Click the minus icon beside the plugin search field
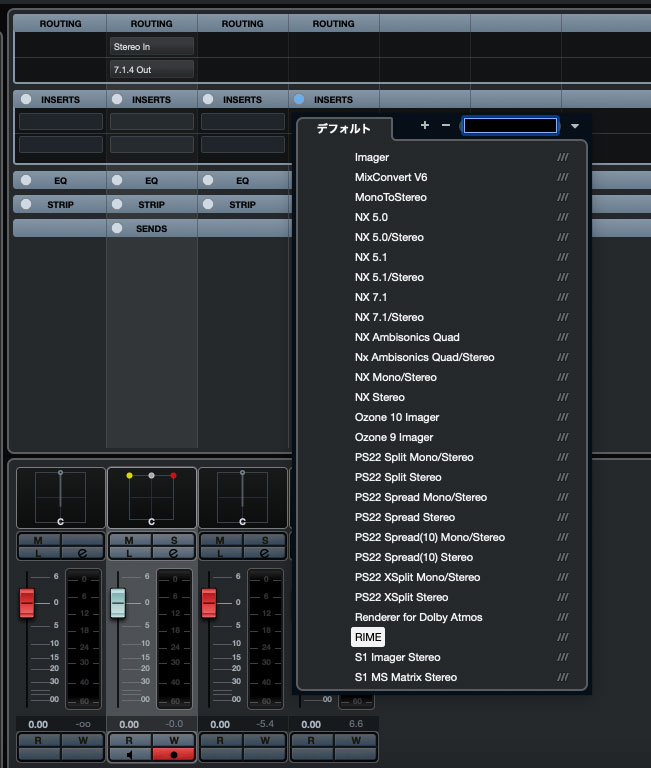The height and width of the screenshot is (768, 651). 446,126
